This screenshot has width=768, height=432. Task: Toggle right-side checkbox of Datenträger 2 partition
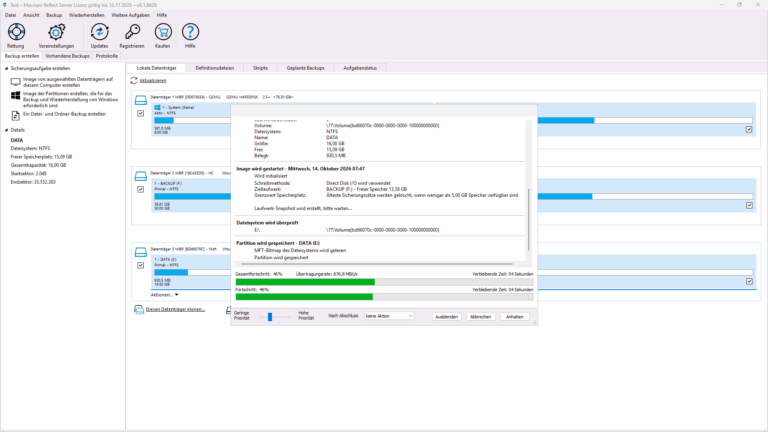[x=749, y=205]
